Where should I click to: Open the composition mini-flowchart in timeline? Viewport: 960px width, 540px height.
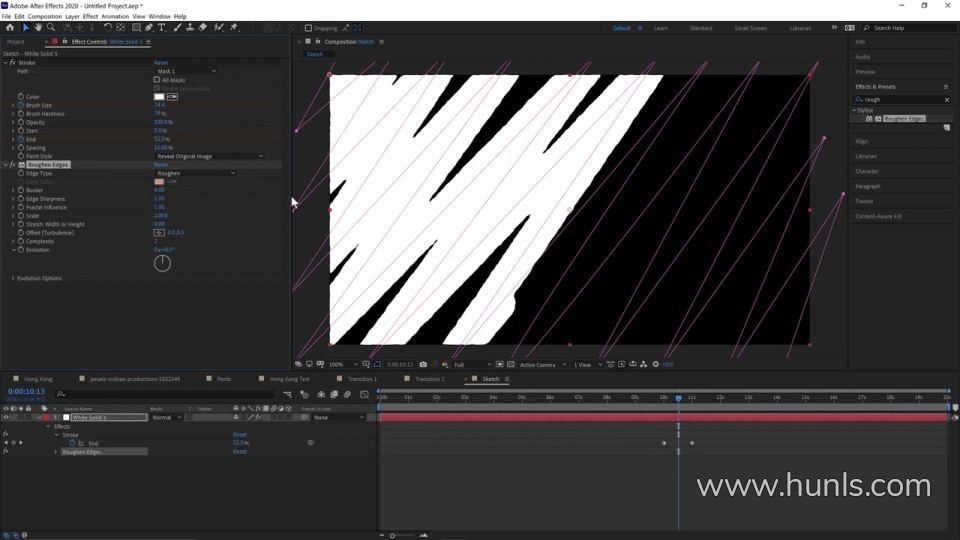[x=288, y=395]
